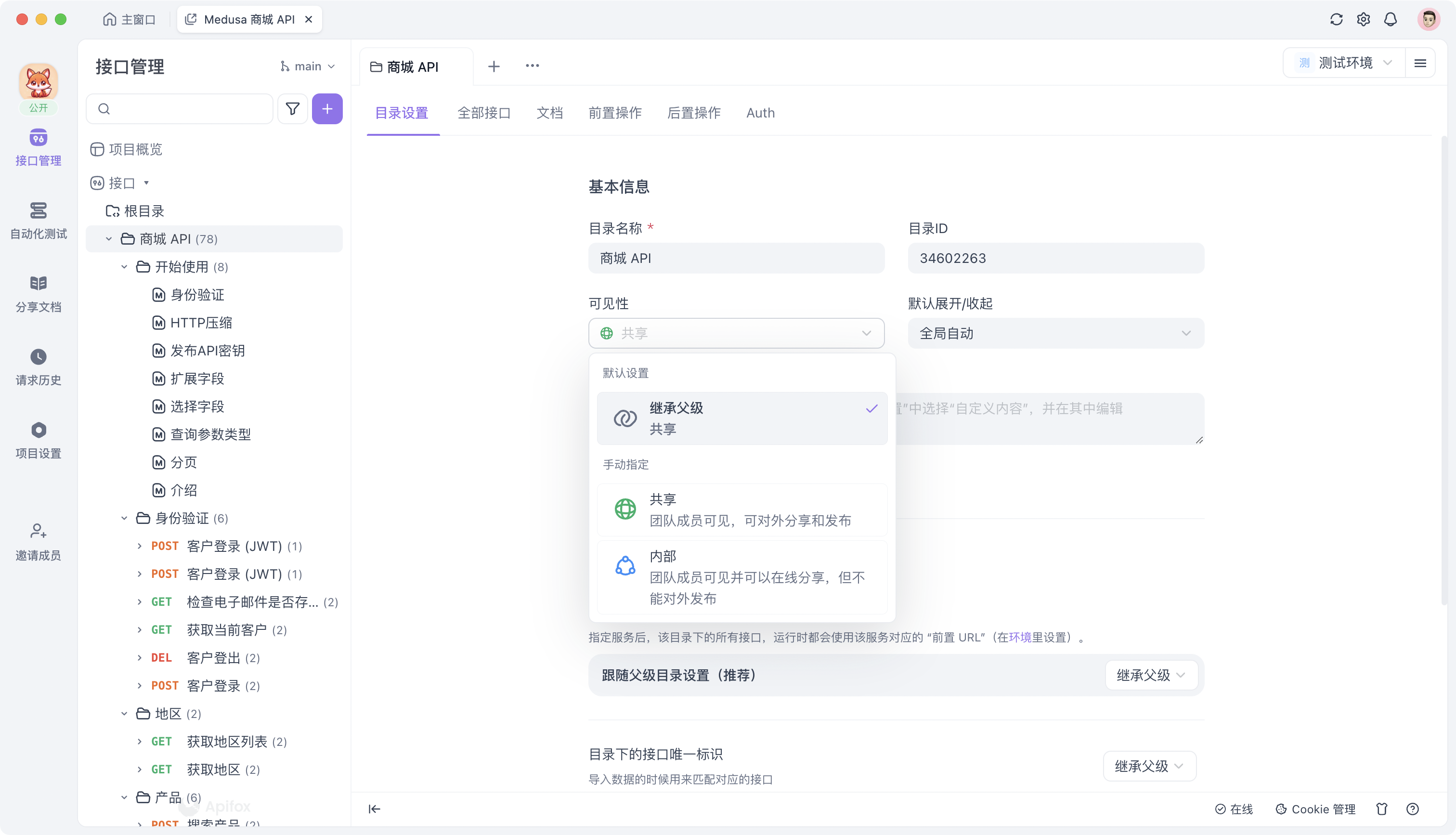Open the 请求历史 sidebar panel
This screenshot has width=1456, height=835.
[x=38, y=367]
